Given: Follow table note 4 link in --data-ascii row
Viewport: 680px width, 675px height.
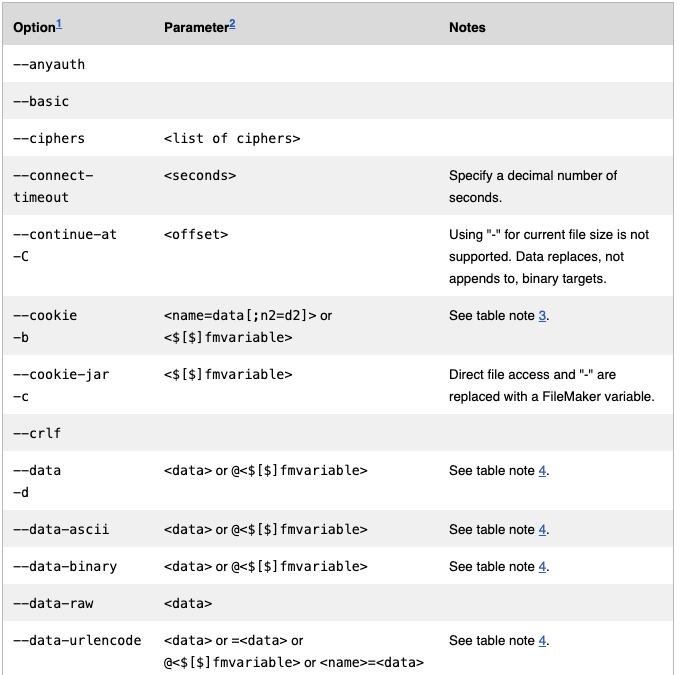Looking at the screenshot, I should (x=542, y=529).
